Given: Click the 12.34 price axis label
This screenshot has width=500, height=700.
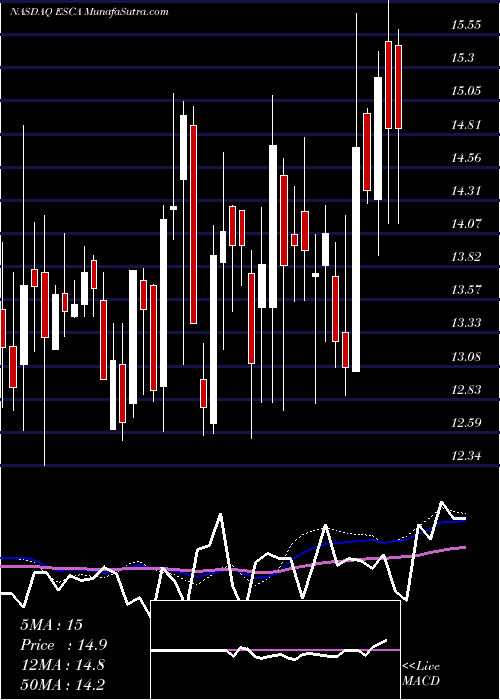Looking at the screenshot, I should point(466,456).
